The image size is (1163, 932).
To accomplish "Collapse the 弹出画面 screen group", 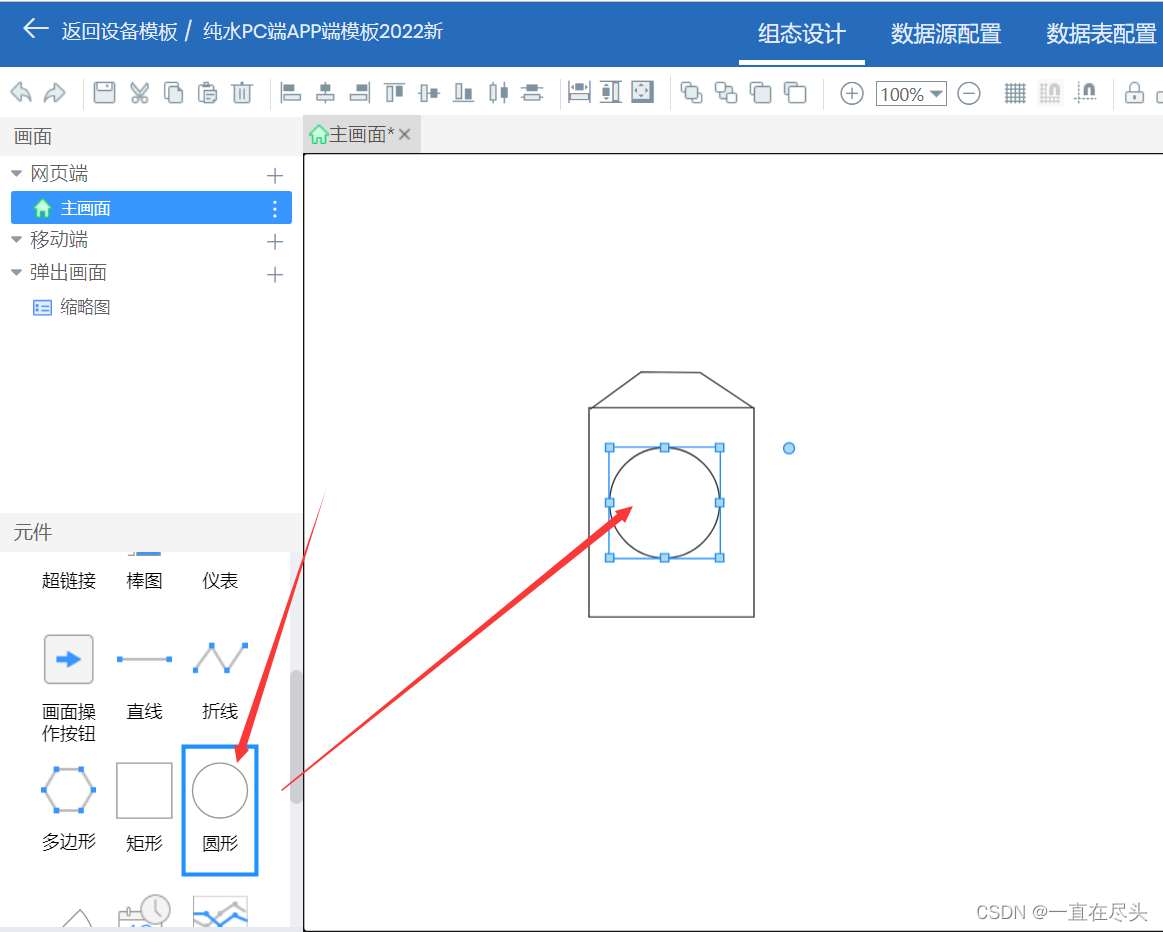I will pyautogui.click(x=16, y=271).
